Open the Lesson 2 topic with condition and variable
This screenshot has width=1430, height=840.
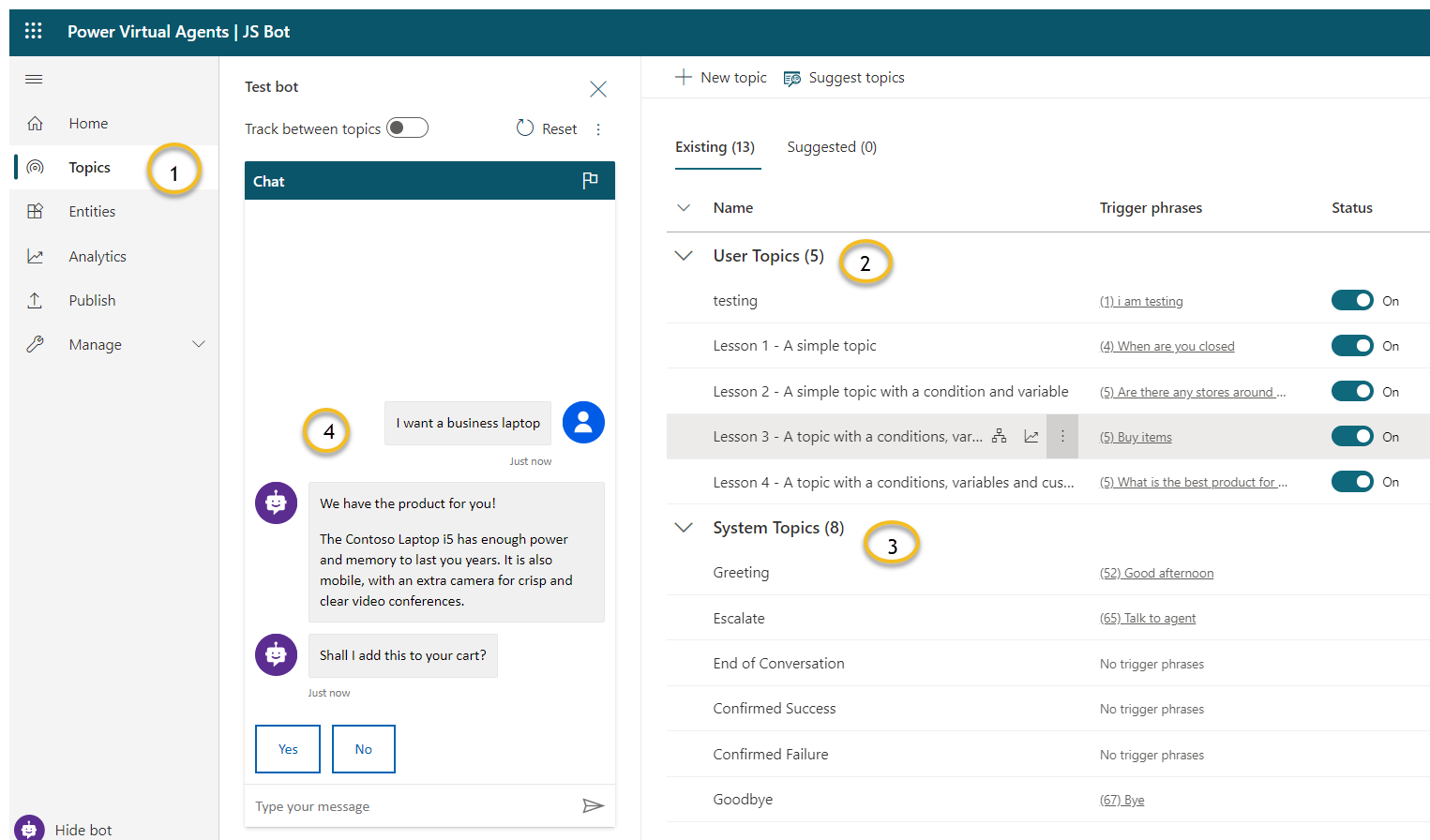pyautogui.click(x=891, y=391)
